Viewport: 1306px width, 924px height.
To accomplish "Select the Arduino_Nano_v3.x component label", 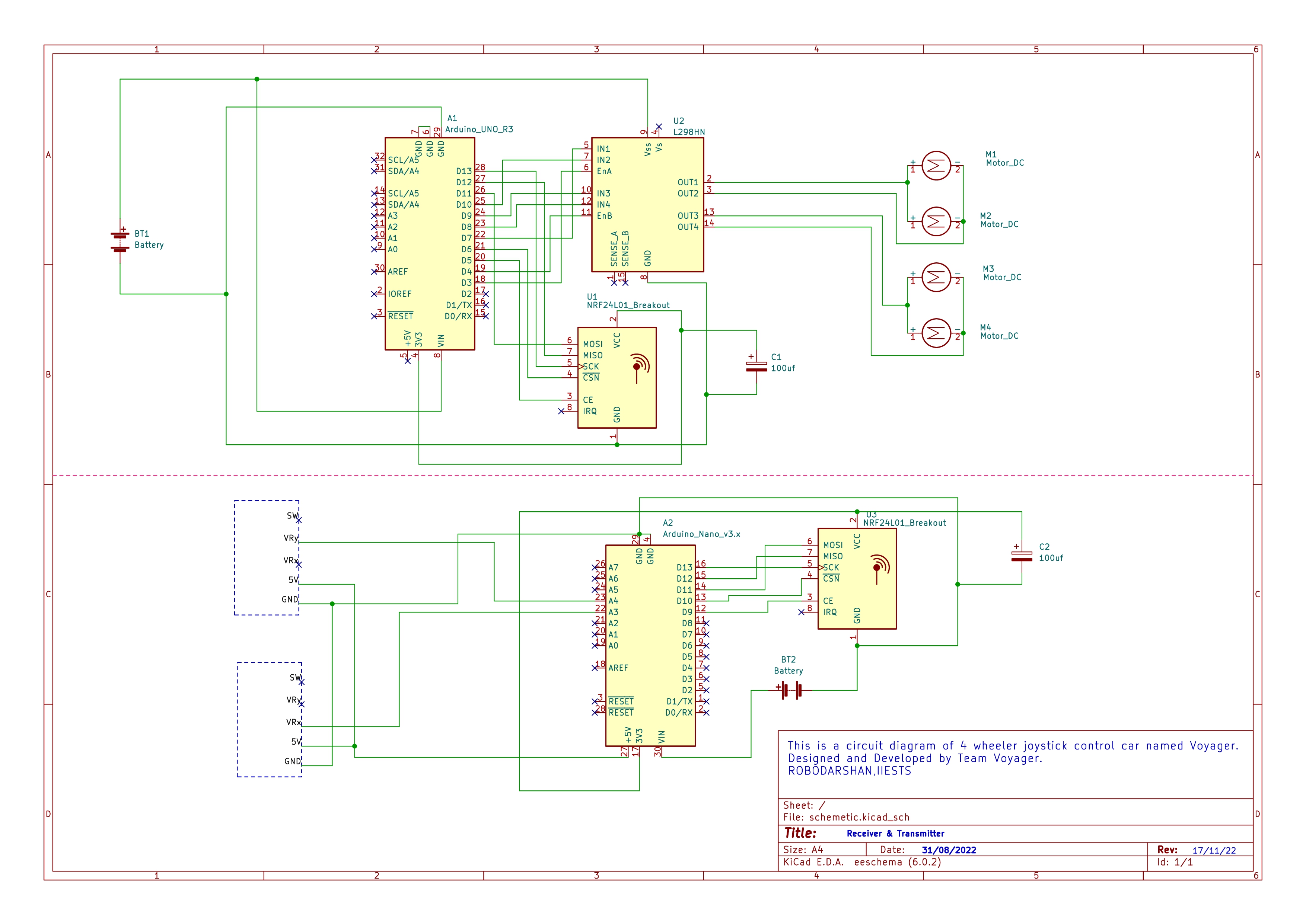I will click(701, 534).
